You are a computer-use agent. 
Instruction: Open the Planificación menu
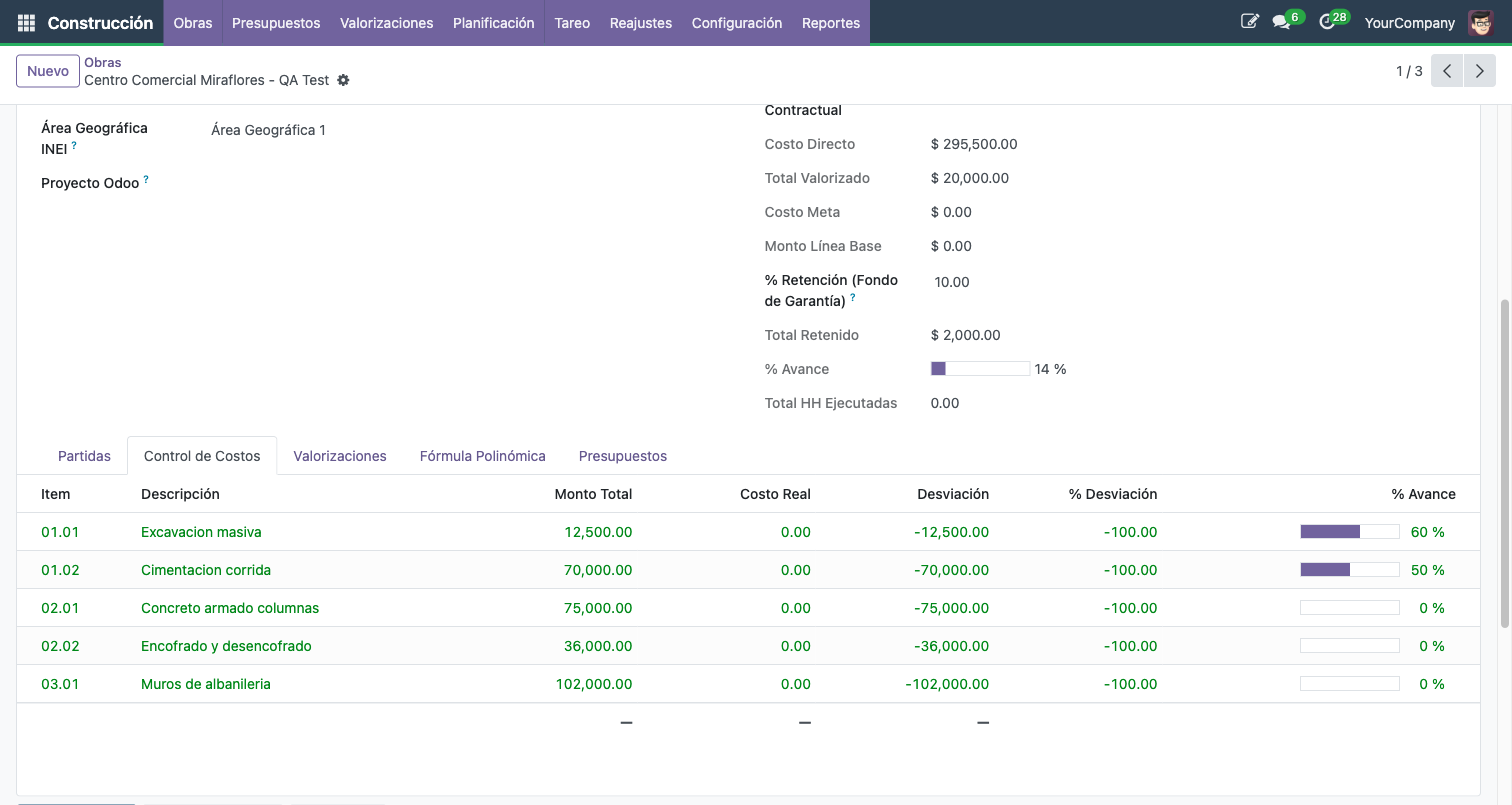(493, 22)
